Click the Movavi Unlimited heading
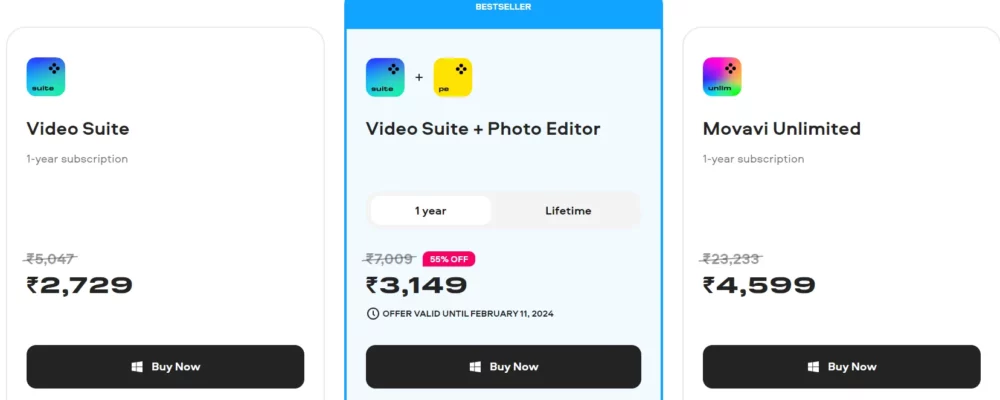The height and width of the screenshot is (400, 1000). (x=782, y=129)
